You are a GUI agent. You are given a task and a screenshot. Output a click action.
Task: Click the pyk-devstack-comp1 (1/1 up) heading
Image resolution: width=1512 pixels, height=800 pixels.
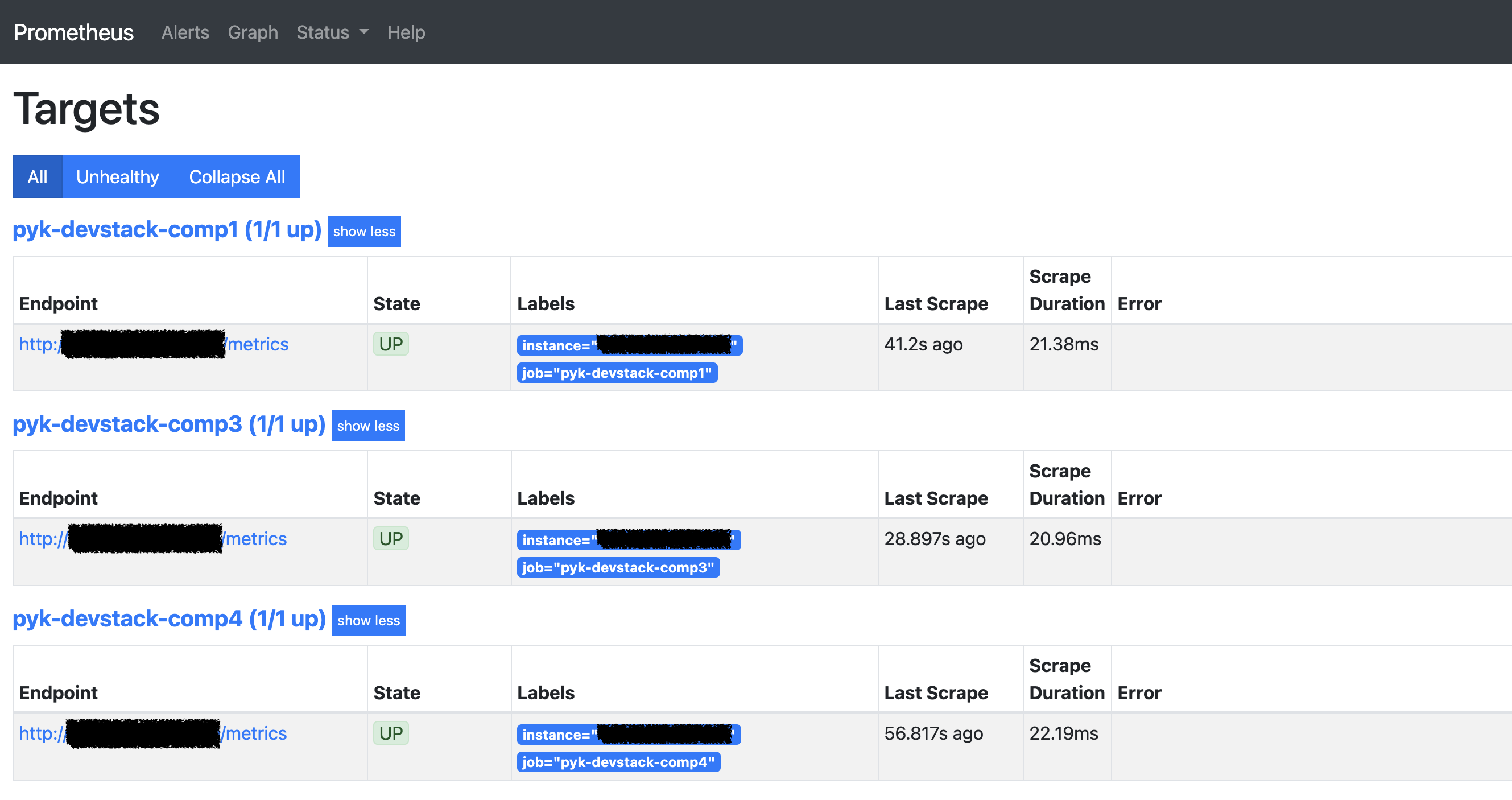[x=167, y=229]
